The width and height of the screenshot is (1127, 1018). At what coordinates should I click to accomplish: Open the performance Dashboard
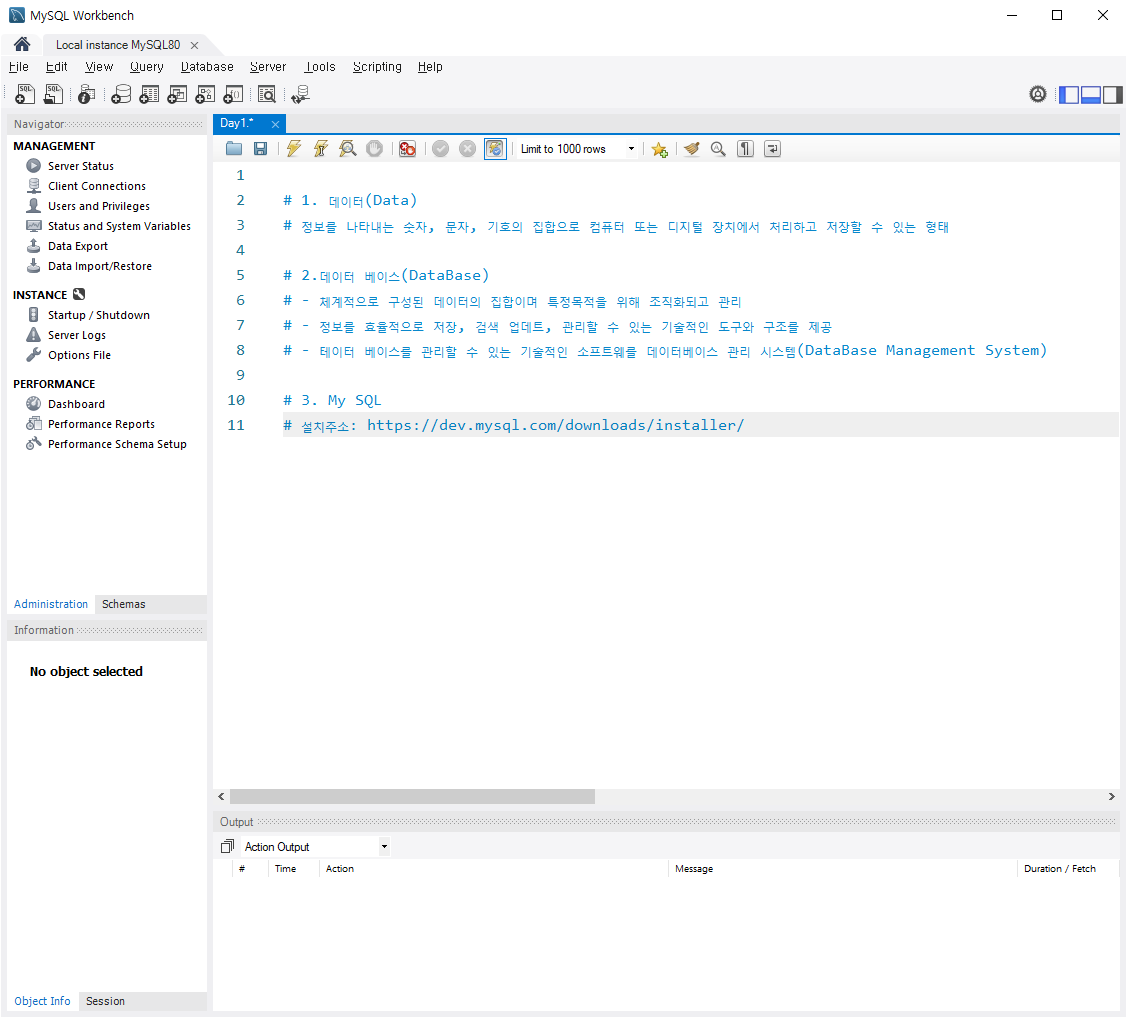[76, 404]
